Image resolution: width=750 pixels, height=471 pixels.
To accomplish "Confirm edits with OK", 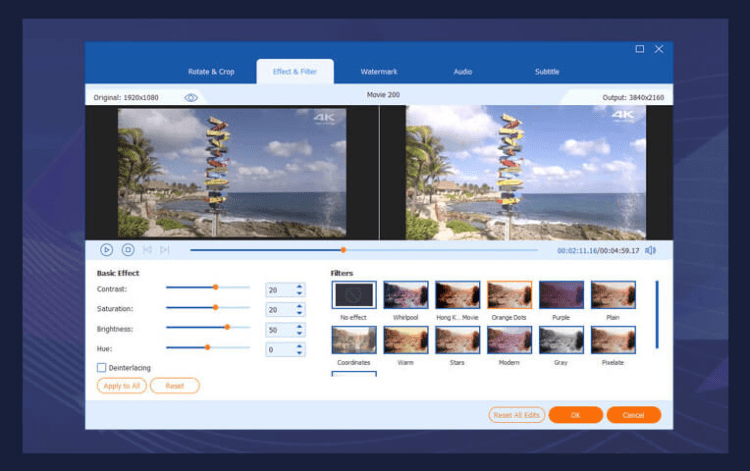I will 575,415.
